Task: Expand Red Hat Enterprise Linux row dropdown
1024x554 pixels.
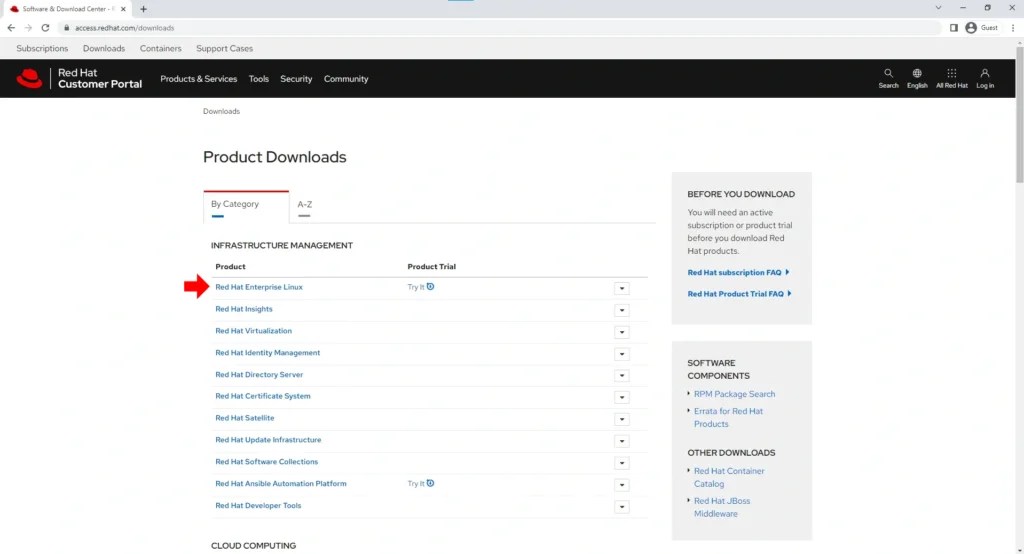Action: 622,288
